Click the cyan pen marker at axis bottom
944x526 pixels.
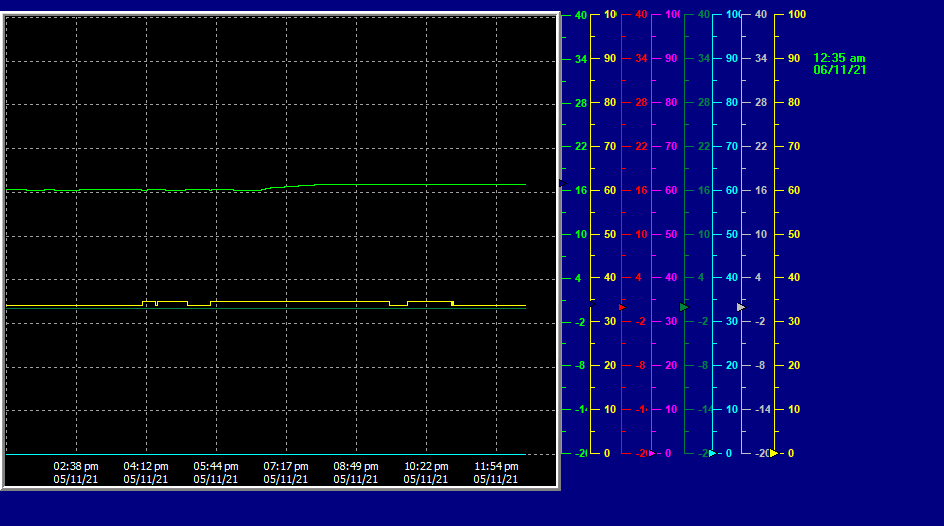(x=711, y=453)
